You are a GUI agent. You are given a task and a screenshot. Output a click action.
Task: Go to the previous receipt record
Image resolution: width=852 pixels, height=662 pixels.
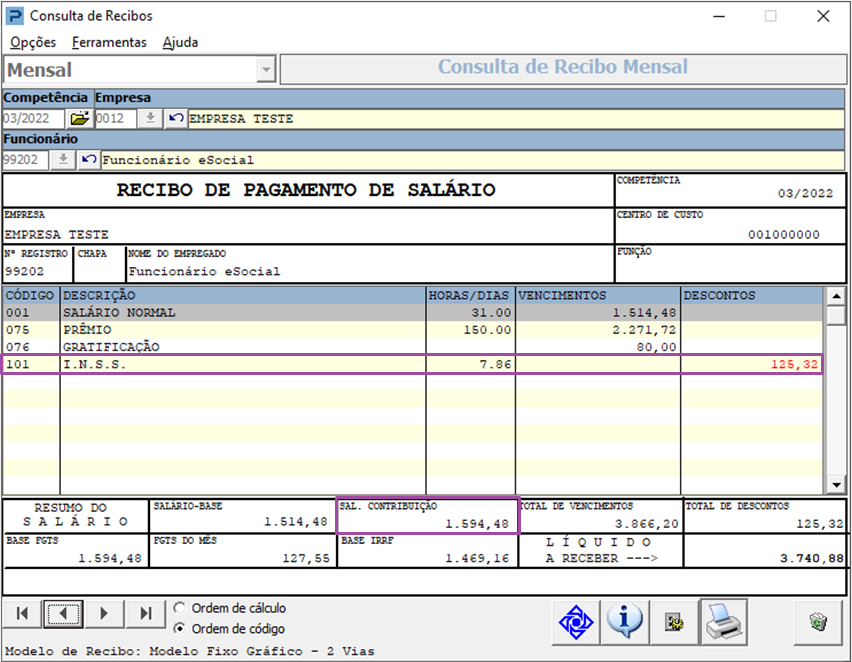64,614
